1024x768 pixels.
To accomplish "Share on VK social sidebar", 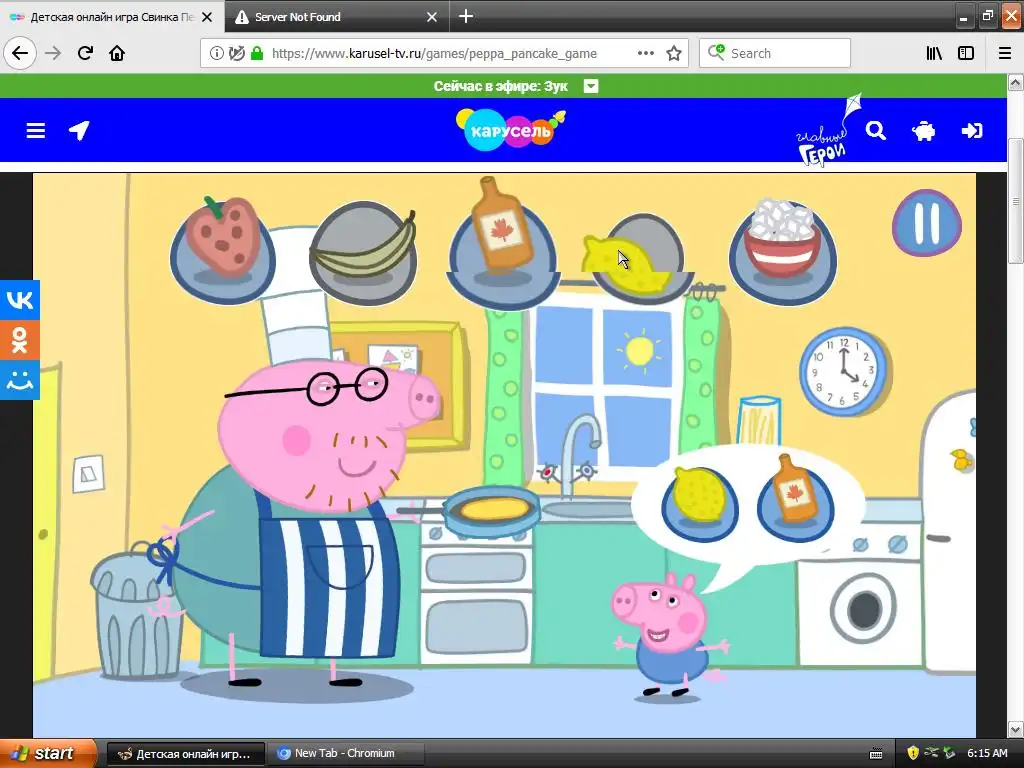I will pos(20,300).
